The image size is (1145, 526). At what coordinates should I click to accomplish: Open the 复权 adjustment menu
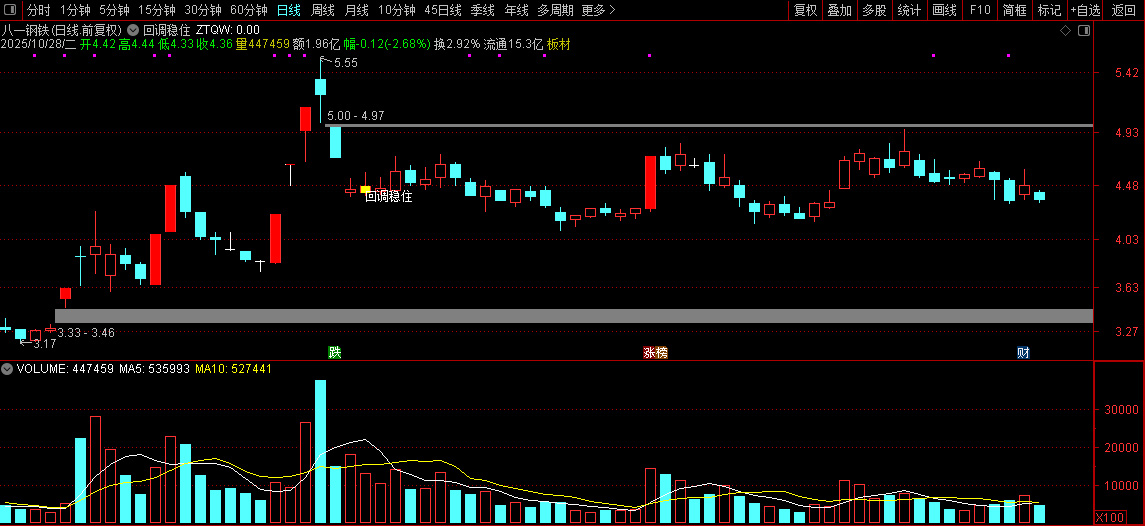click(x=805, y=10)
